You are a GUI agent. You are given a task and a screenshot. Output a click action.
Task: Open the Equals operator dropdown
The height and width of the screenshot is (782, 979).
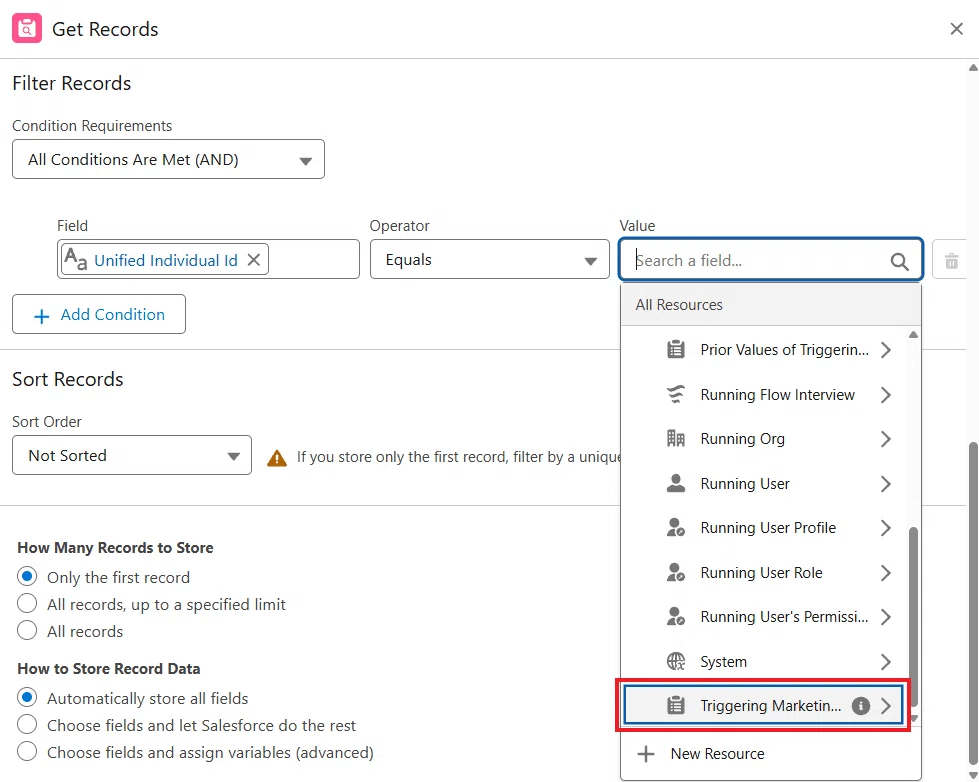coord(490,259)
